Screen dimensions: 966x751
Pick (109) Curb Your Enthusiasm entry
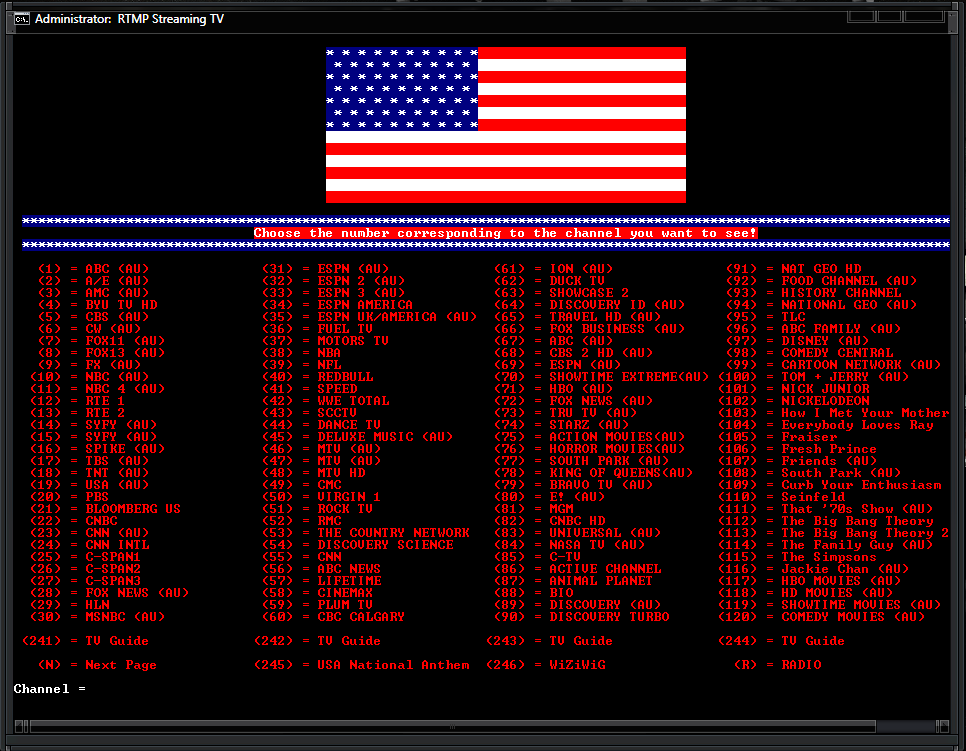click(x=830, y=485)
